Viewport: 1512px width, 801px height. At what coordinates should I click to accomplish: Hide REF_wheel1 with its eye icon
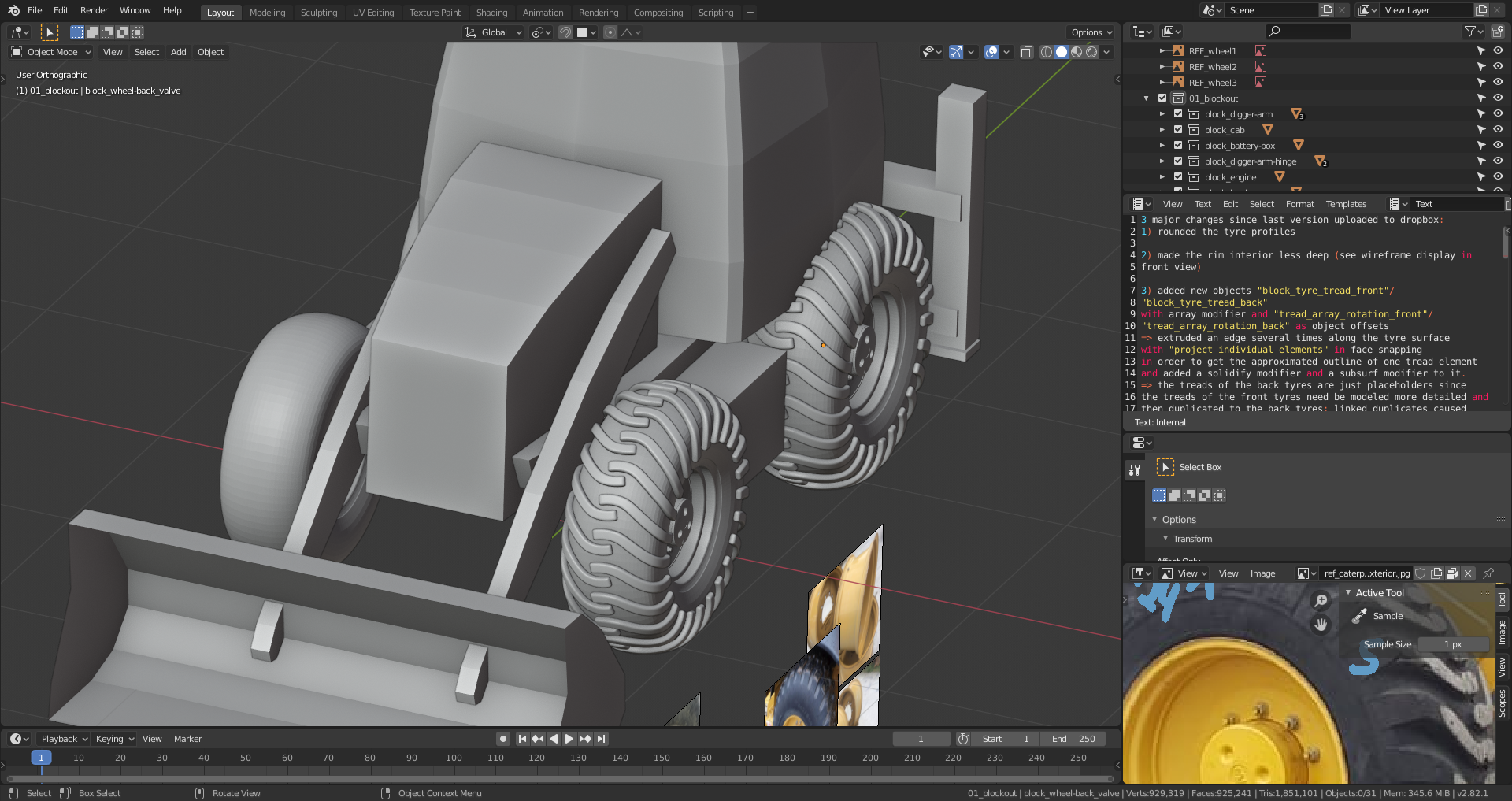pos(1498,50)
